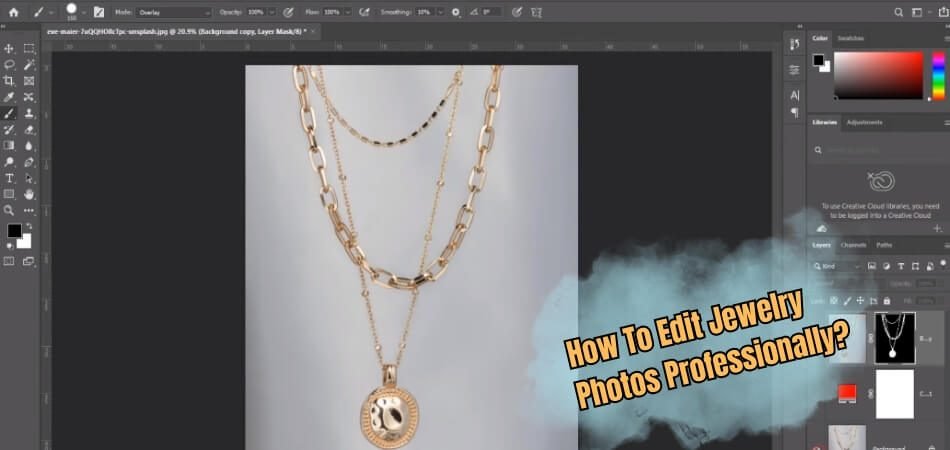The height and width of the screenshot is (450, 950).
Task: Select the Libraries tab
Action: (824, 122)
